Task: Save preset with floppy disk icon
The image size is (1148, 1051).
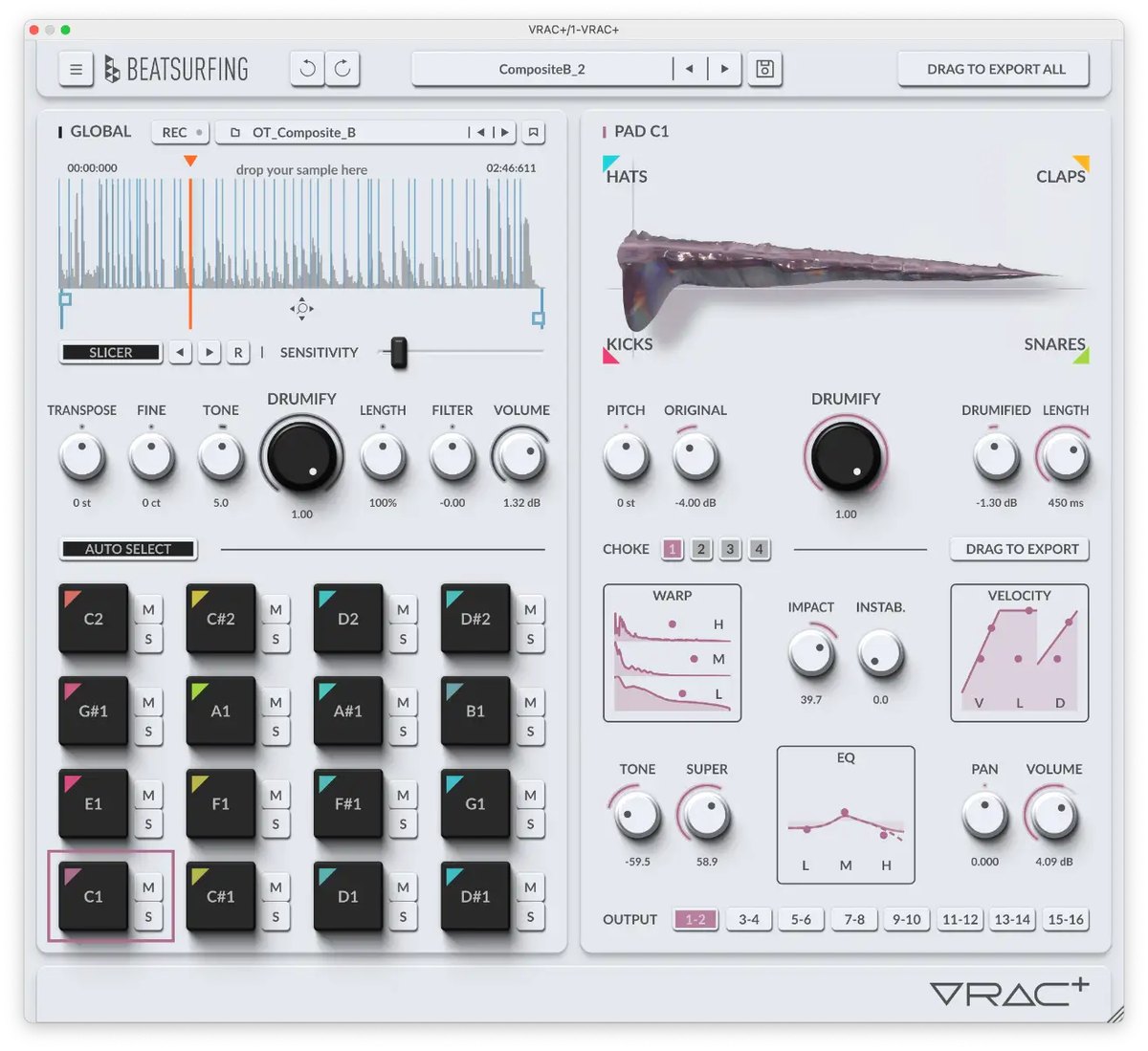Action: pyautogui.click(x=764, y=69)
